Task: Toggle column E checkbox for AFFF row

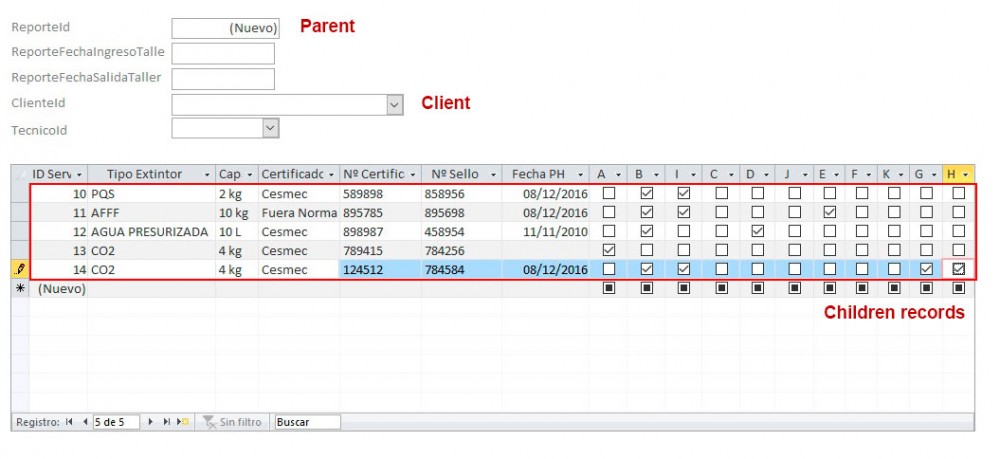Action: pos(829,212)
